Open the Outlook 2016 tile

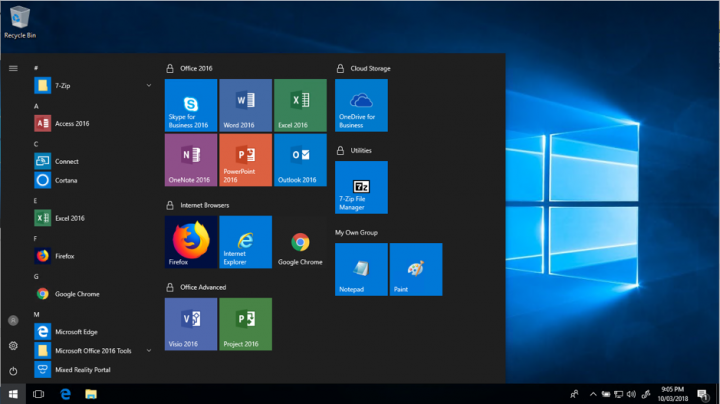point(300,160)
